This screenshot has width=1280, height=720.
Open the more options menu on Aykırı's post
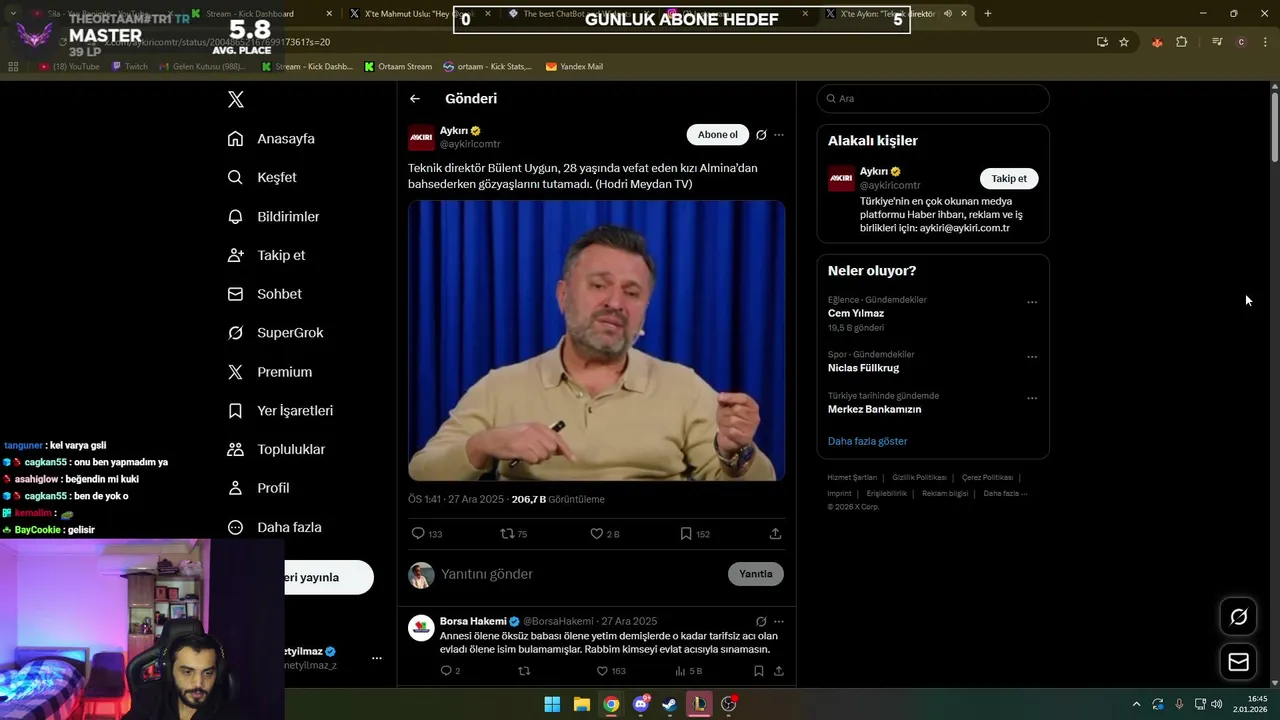[779, 135]
